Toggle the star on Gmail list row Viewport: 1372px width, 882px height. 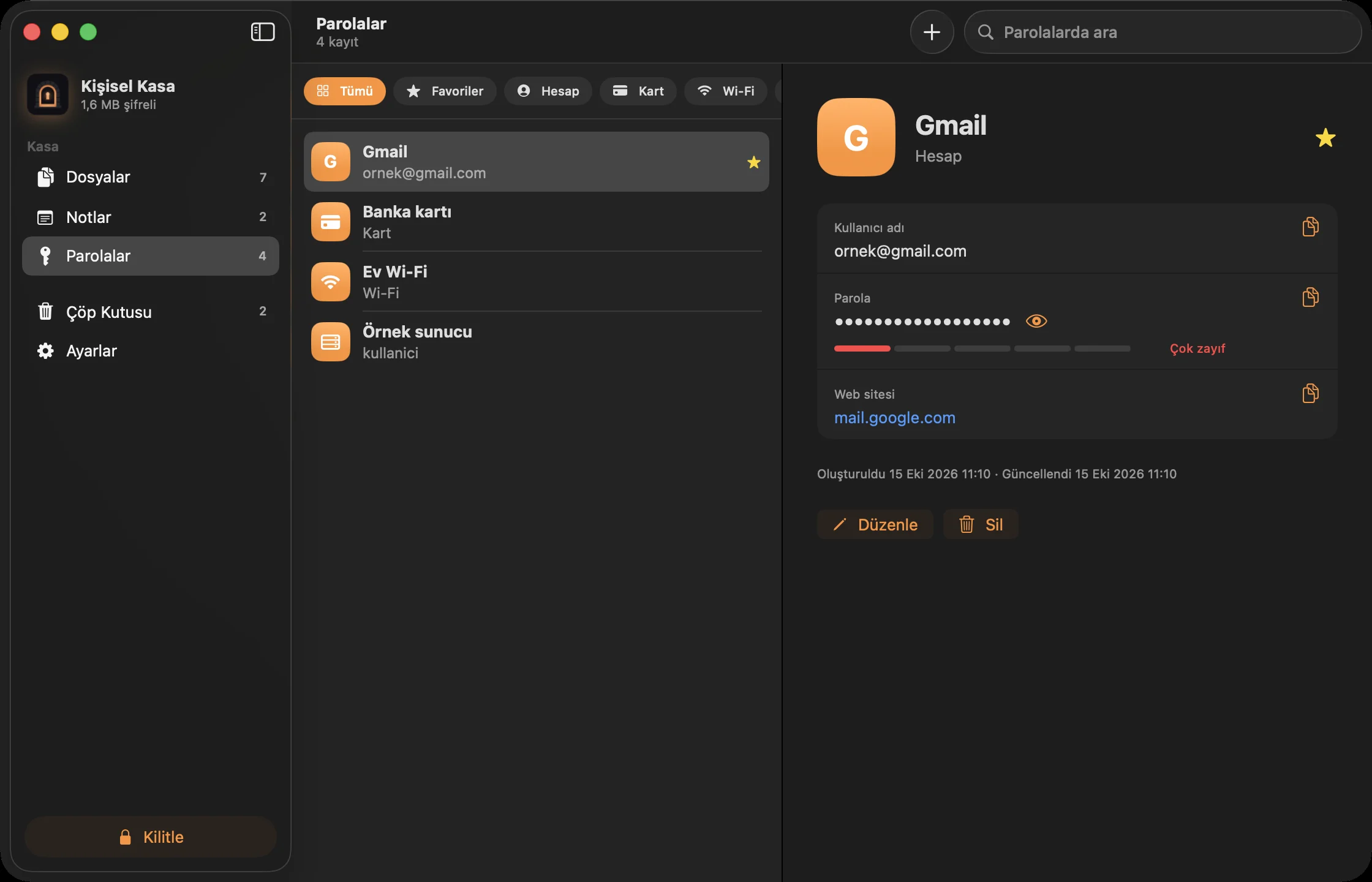[x=753, y=162]
